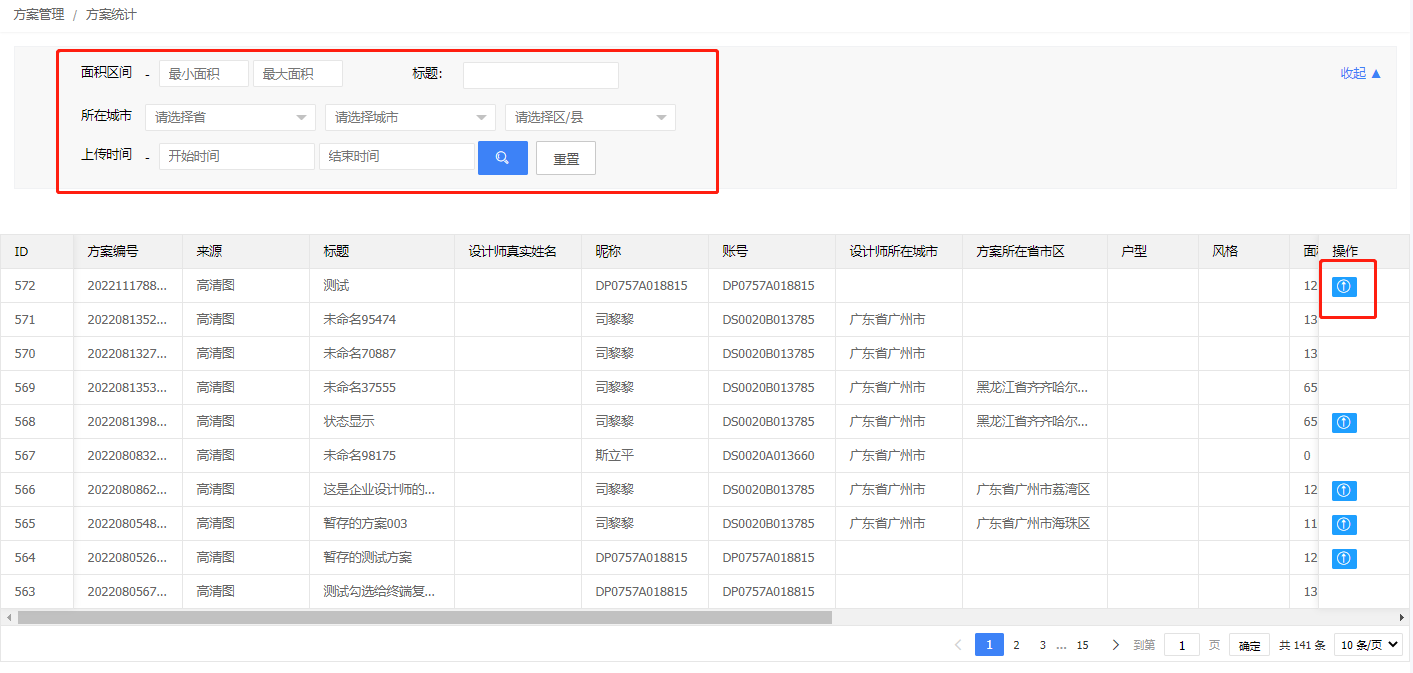This screenshot has width=1413, height=673.
Task: Click the 开始时间 start date field
Action: 236,156
